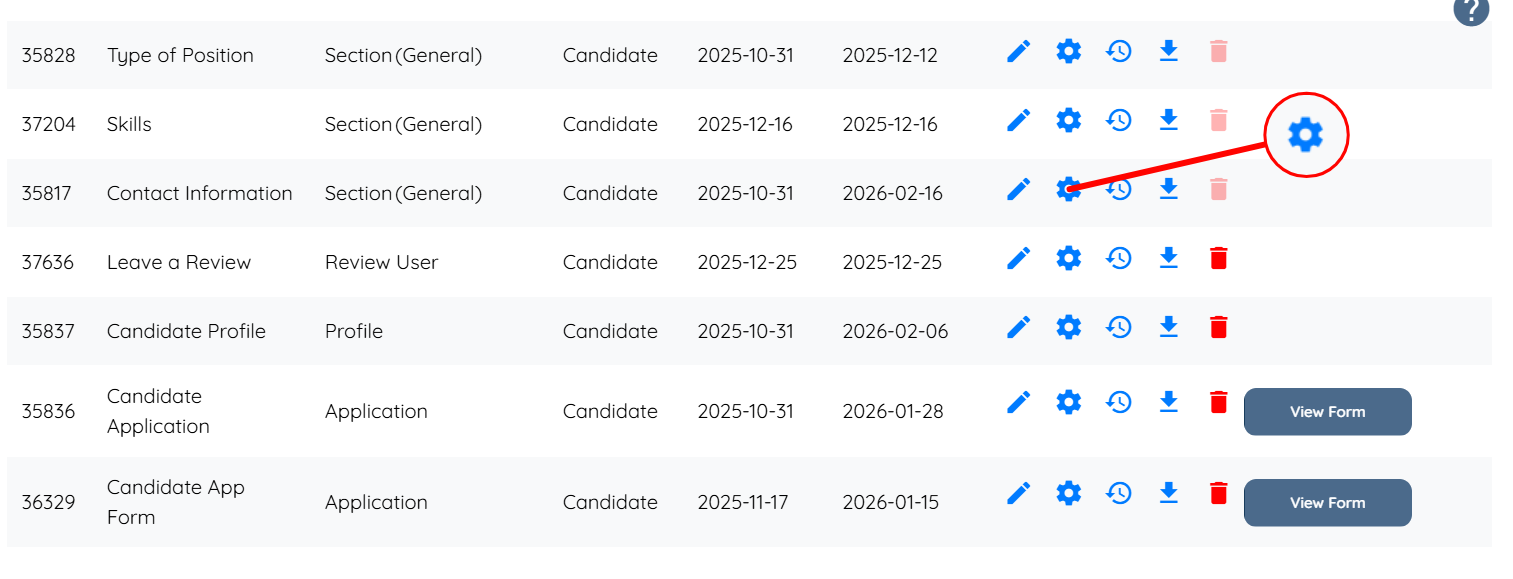Open history for Candidate App Form
This screenshot has width=1513, height=579.
point(1119,493)
